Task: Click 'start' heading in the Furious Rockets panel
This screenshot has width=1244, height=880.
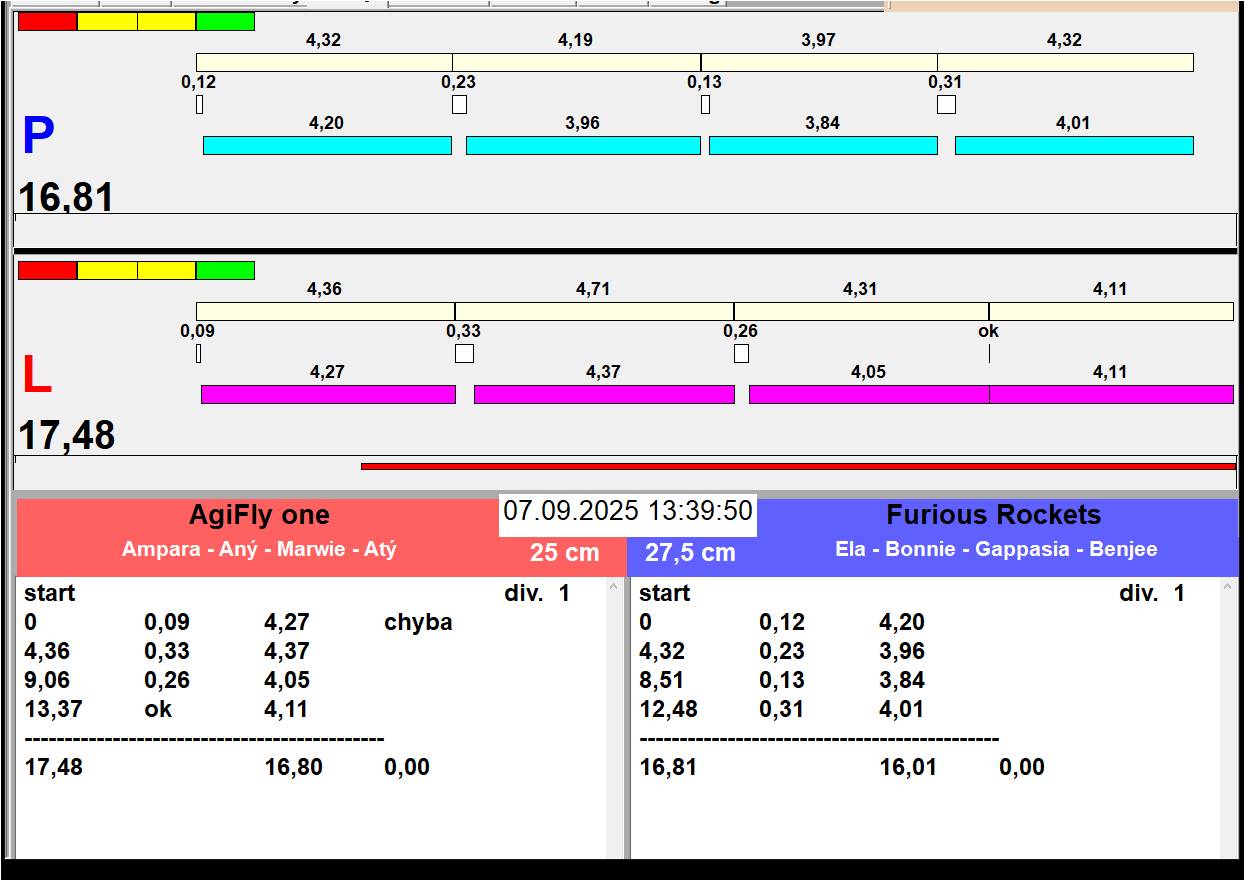Action: coord(665,593)
